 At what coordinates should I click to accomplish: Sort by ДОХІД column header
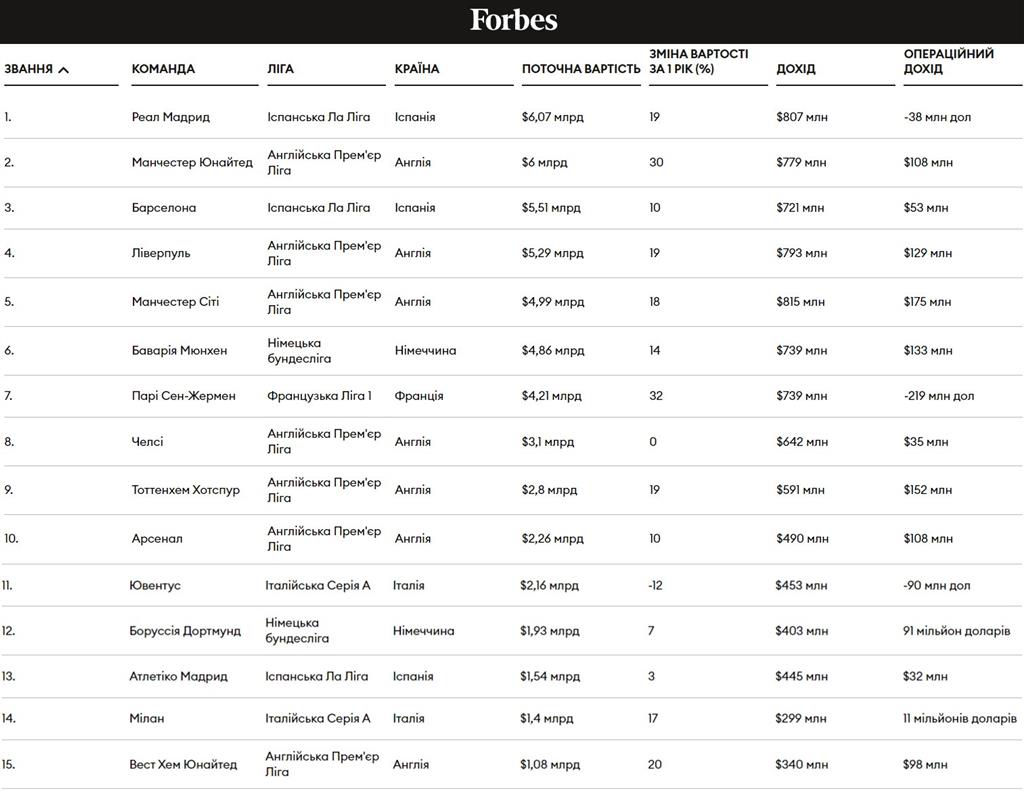tap(795, 69)
